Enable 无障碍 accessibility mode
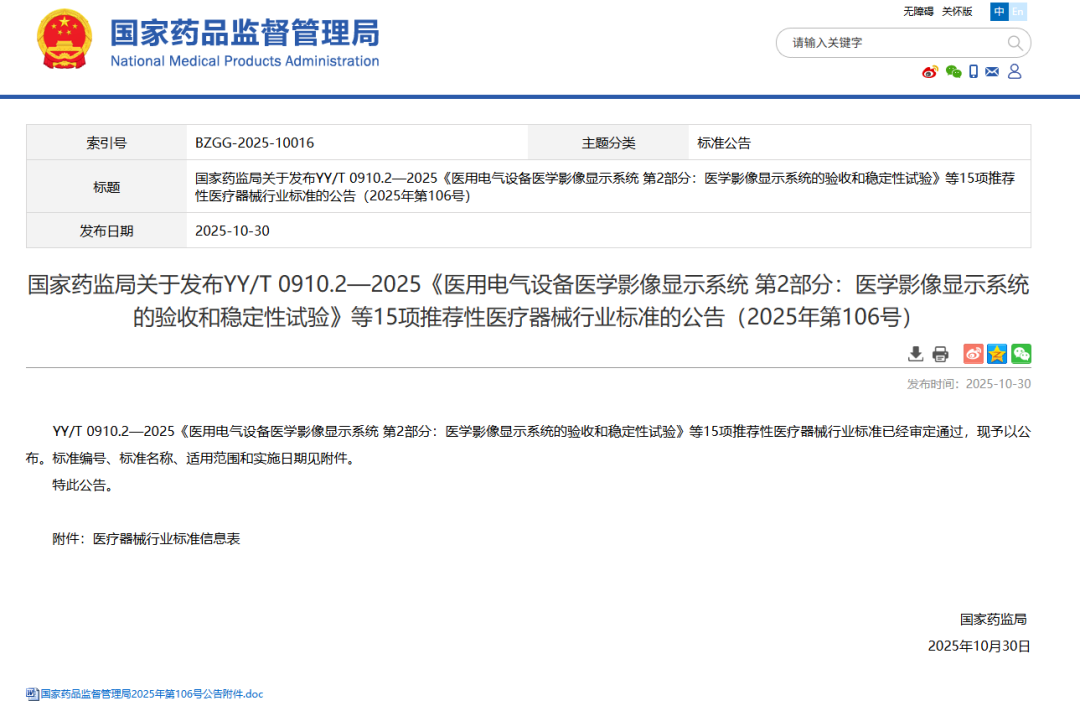The height and width of the screenshot is (711, 1080). coord(918,12)
